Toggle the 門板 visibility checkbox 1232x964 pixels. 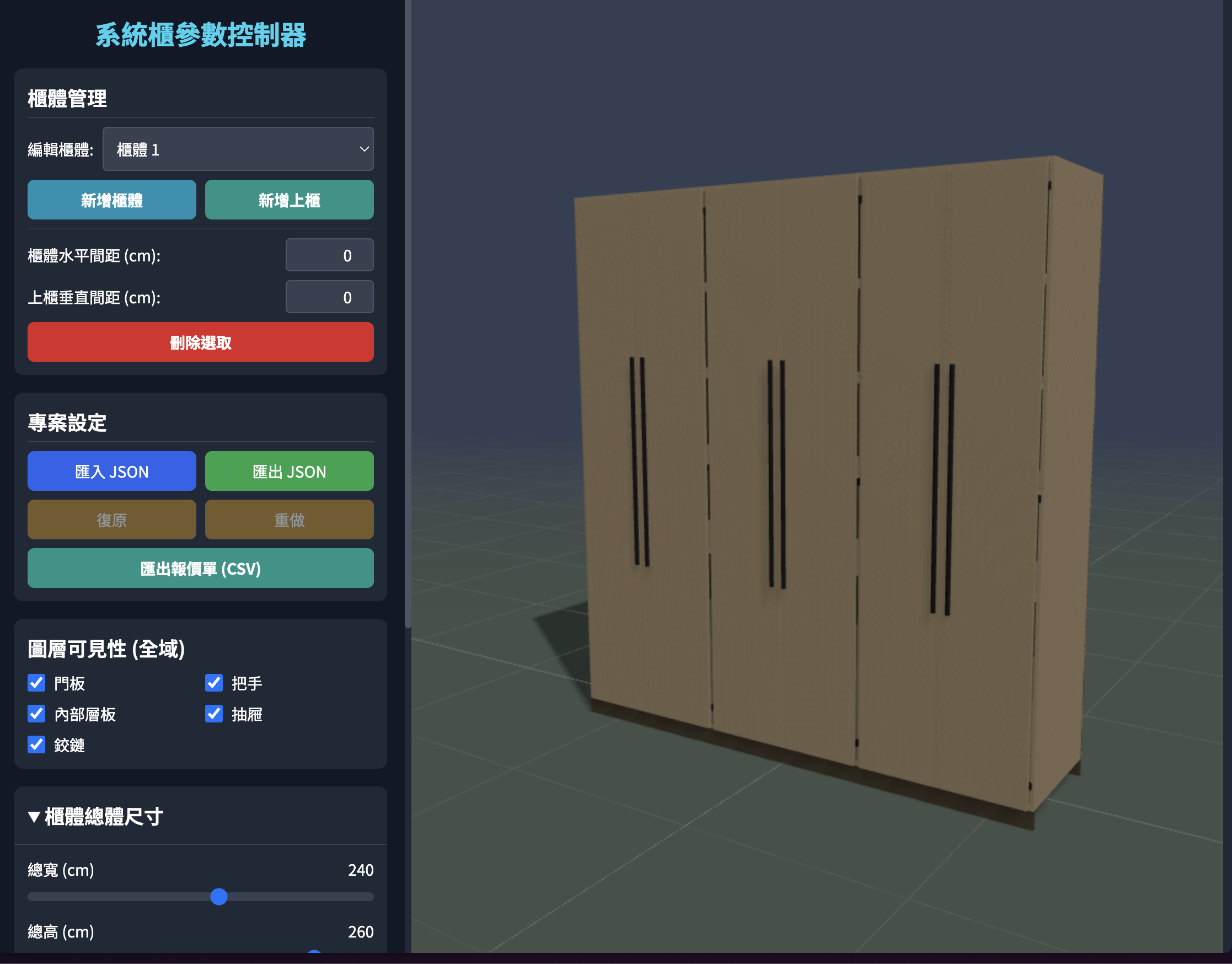37,683
